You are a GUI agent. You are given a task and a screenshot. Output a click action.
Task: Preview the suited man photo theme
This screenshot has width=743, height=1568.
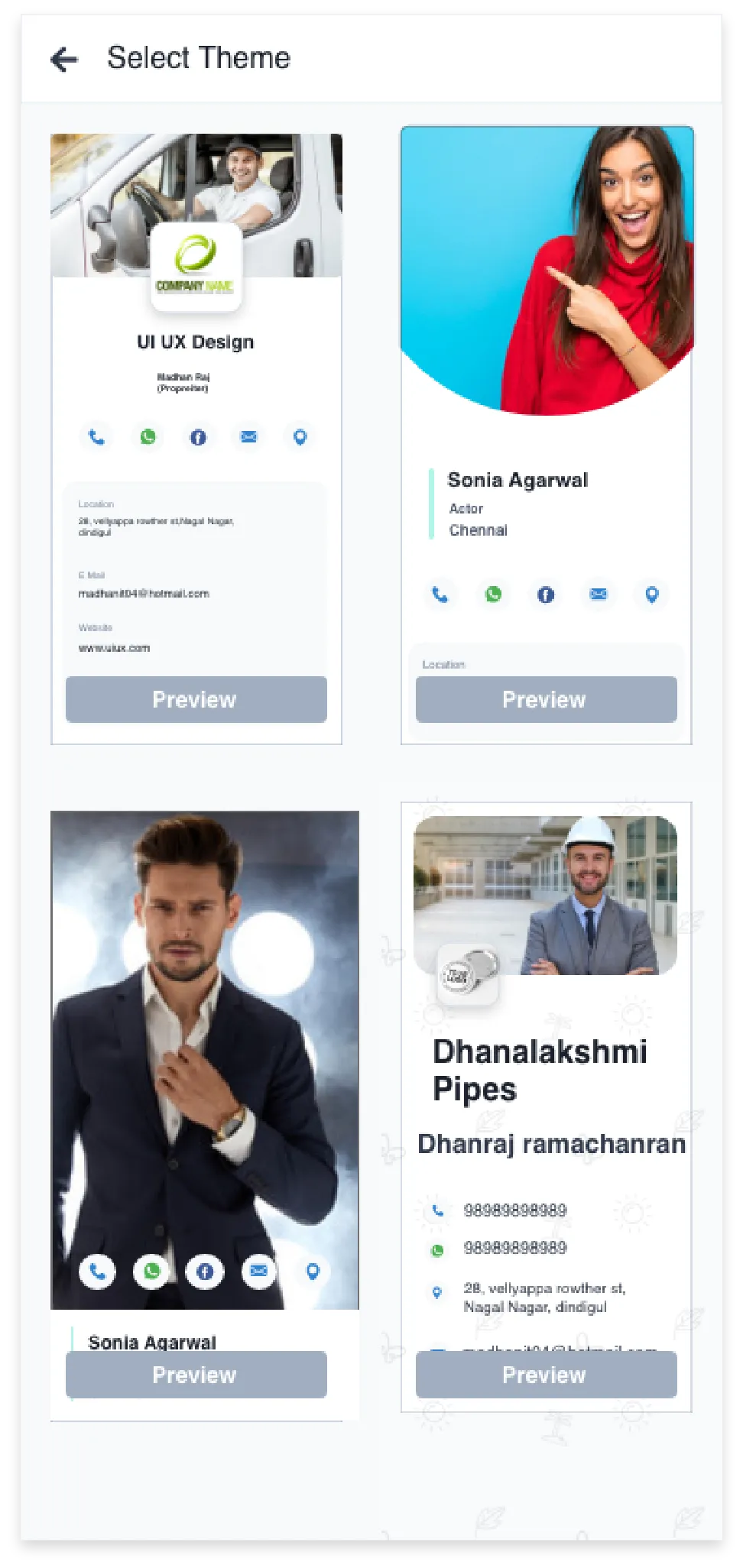196,1375
